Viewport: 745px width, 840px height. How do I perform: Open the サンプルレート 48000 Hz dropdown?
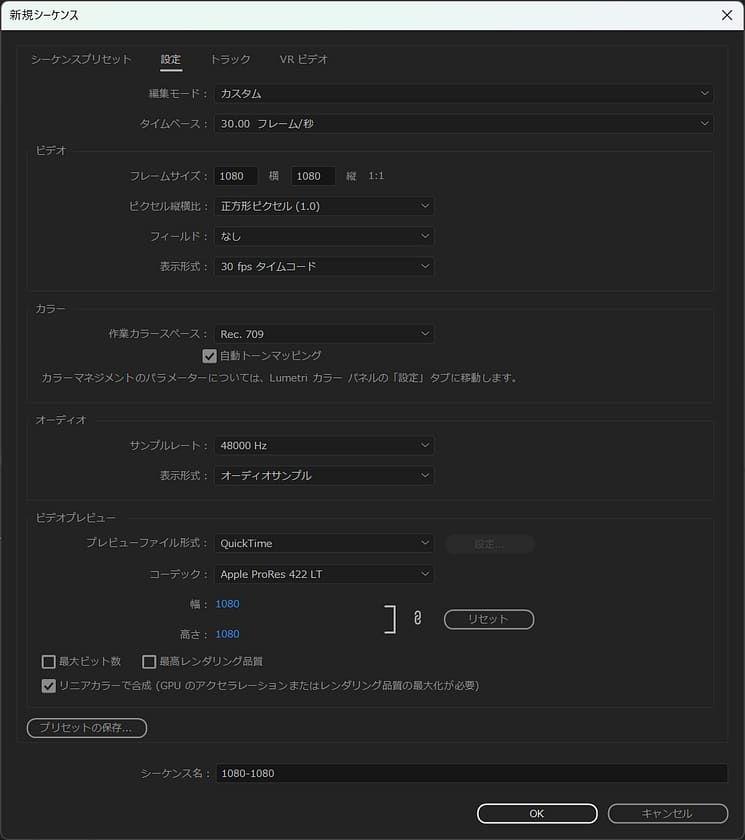[x=324, y=445]
